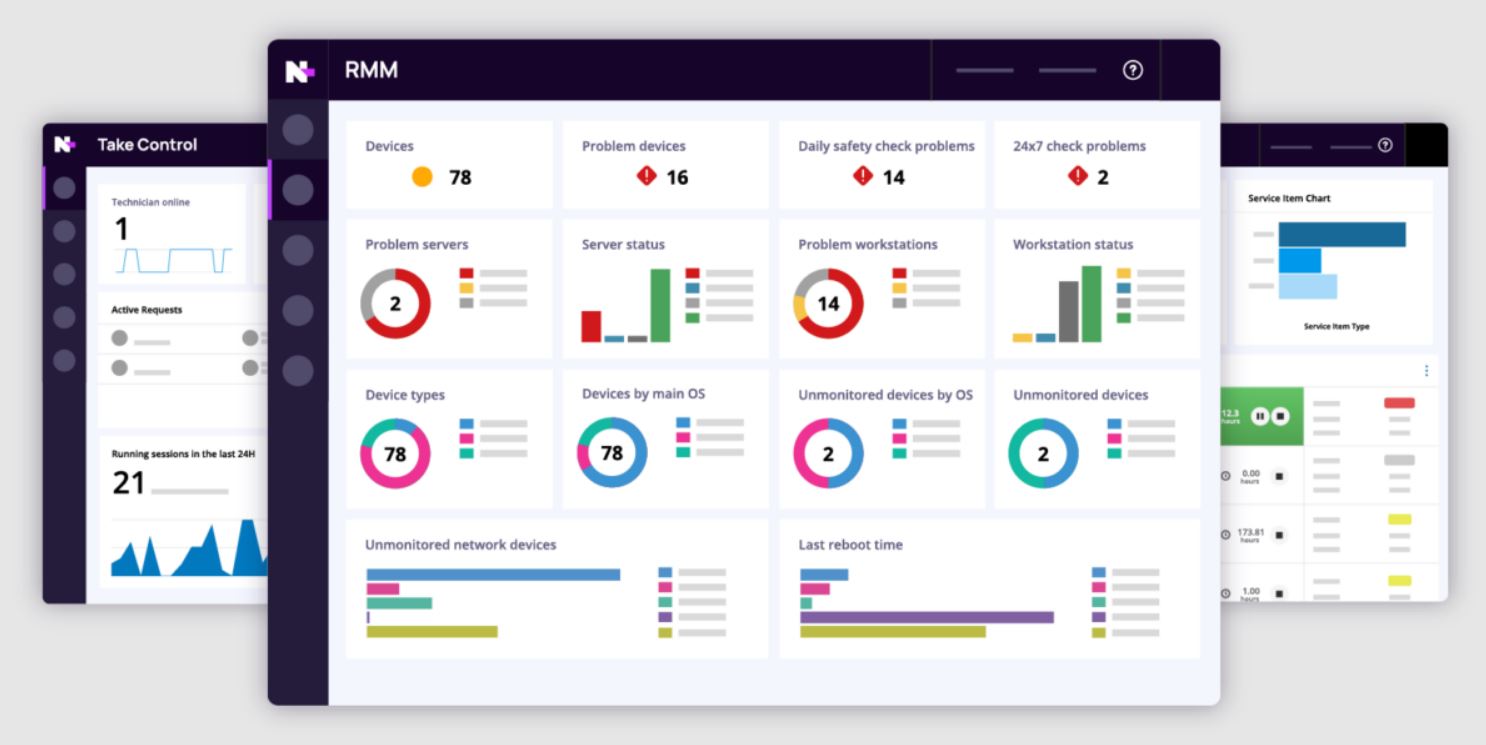Click the Service Item Chart heading
This screenshot has height=745, width=1486.
click(x=1289, y=198)
